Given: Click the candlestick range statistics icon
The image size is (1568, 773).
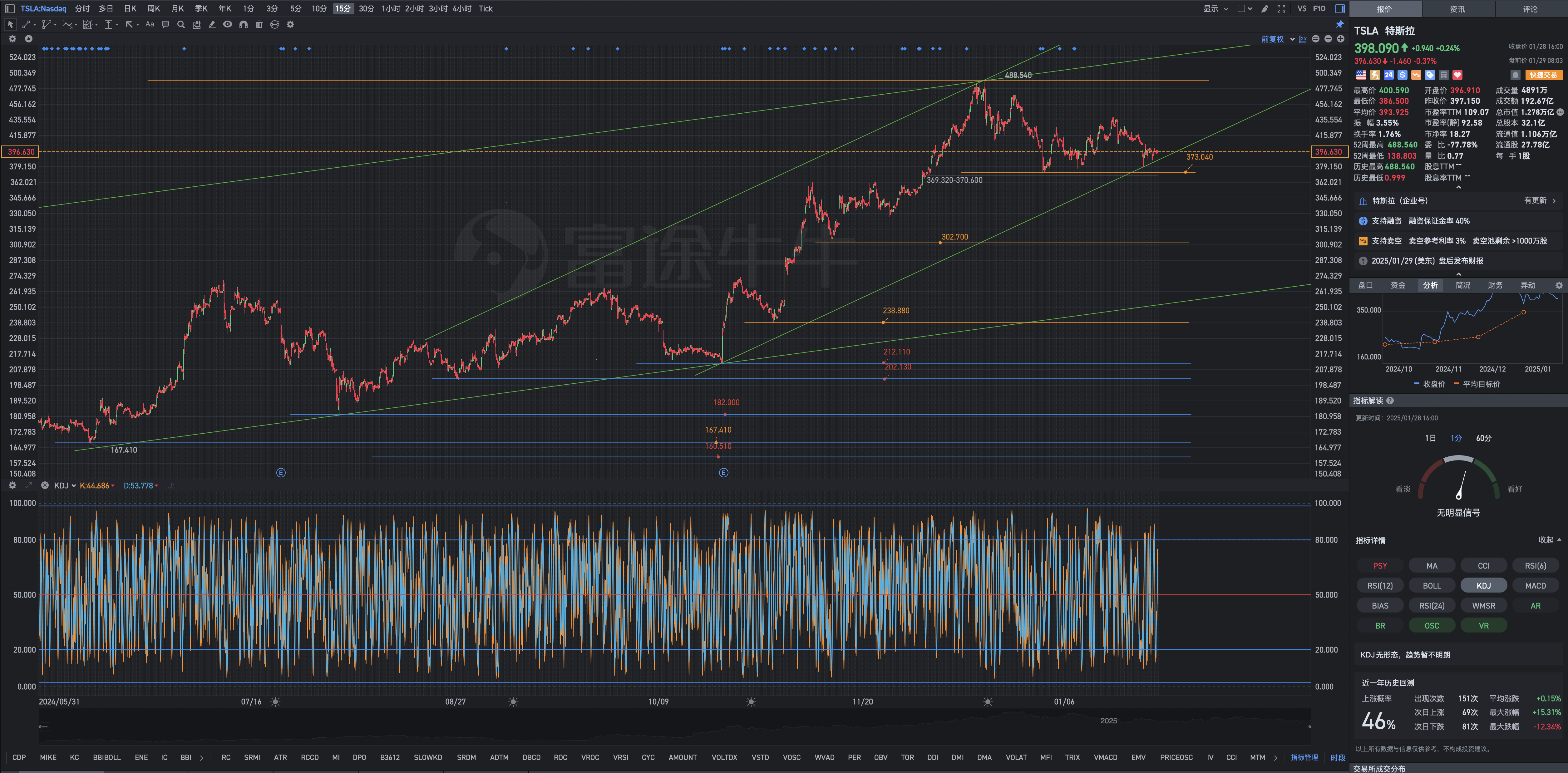Looking at the screenshot, I should [197, 25].
